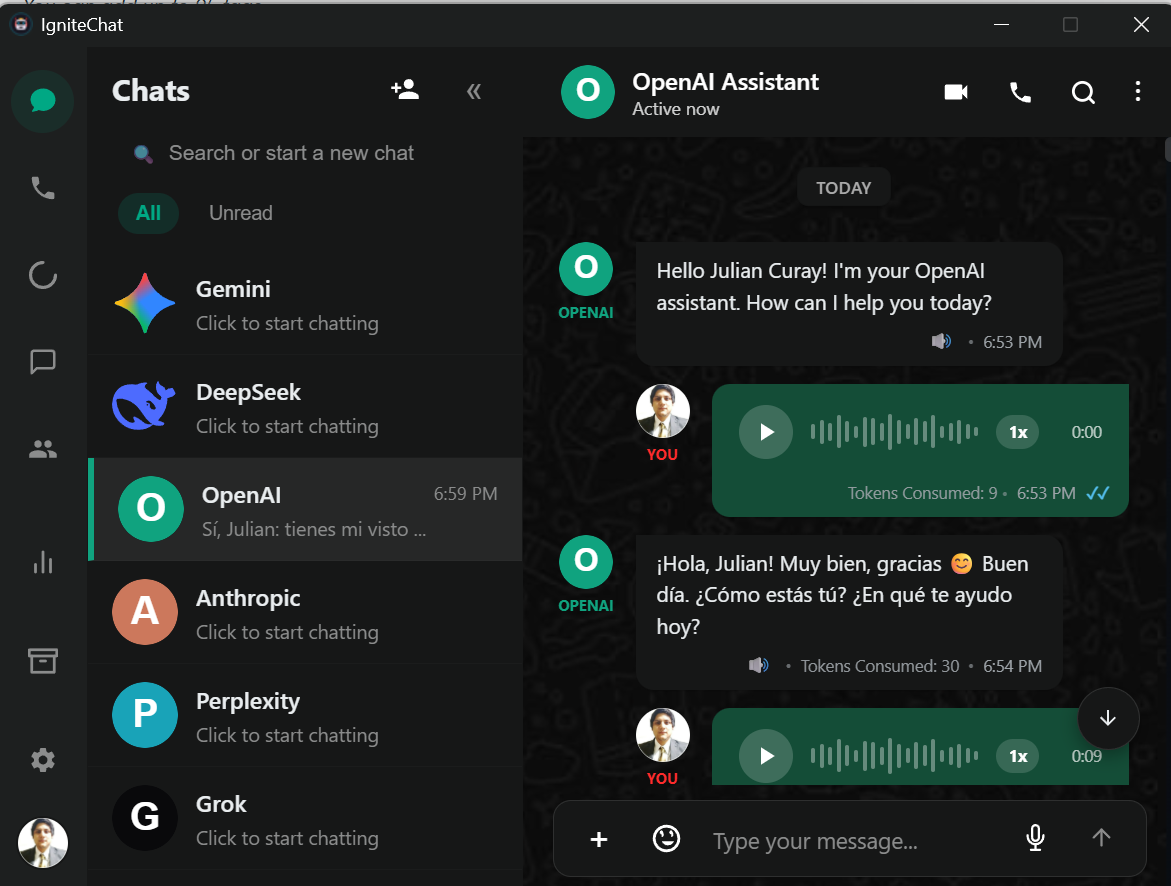Change 1x speed on the 0:00 voice message
The image size is (1171, 886).
click(1018, 433)
